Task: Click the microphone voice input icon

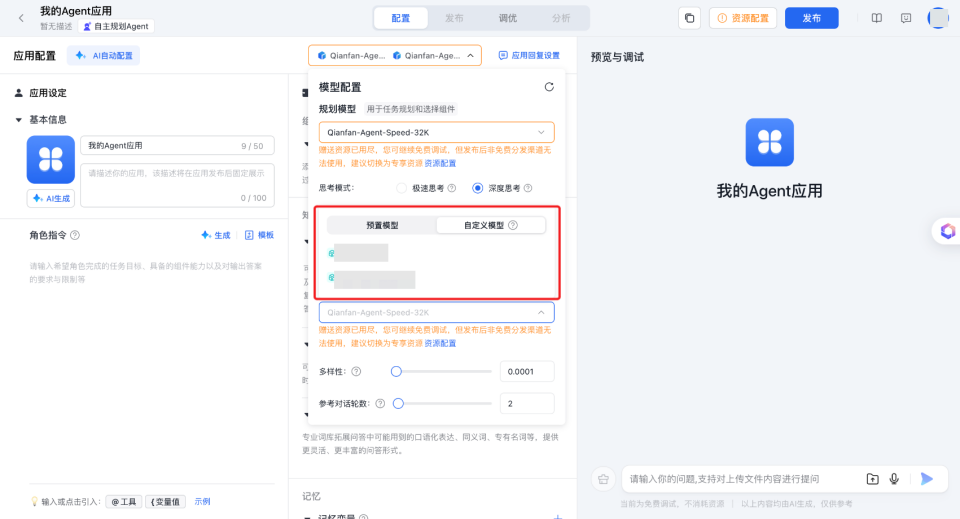Action: (x=894, y=479)
